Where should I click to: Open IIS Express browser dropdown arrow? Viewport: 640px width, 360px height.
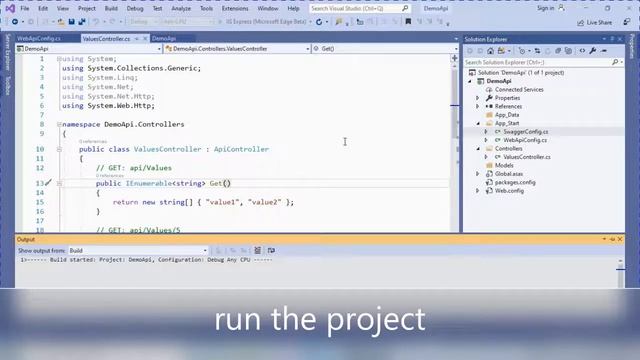pos(311,22)
